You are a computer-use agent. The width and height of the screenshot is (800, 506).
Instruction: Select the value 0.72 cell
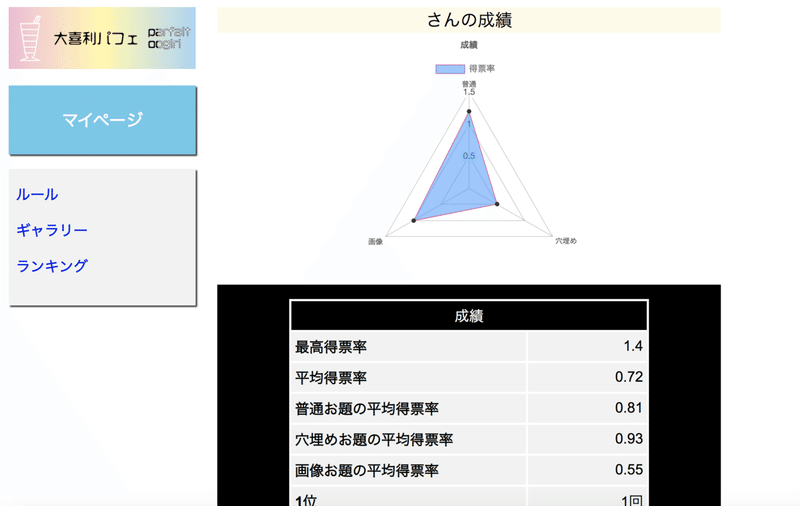click(x=587, y=377)
